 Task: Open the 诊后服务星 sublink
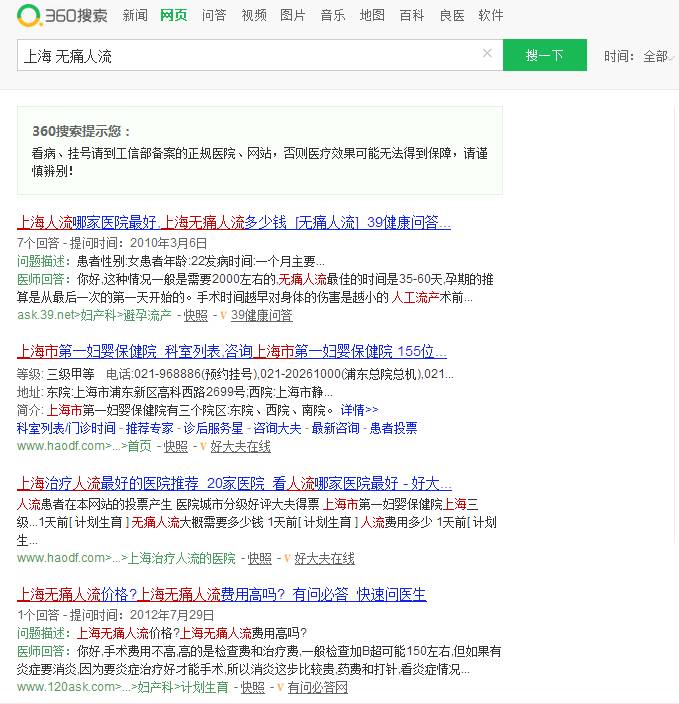[x=213, y=428]
